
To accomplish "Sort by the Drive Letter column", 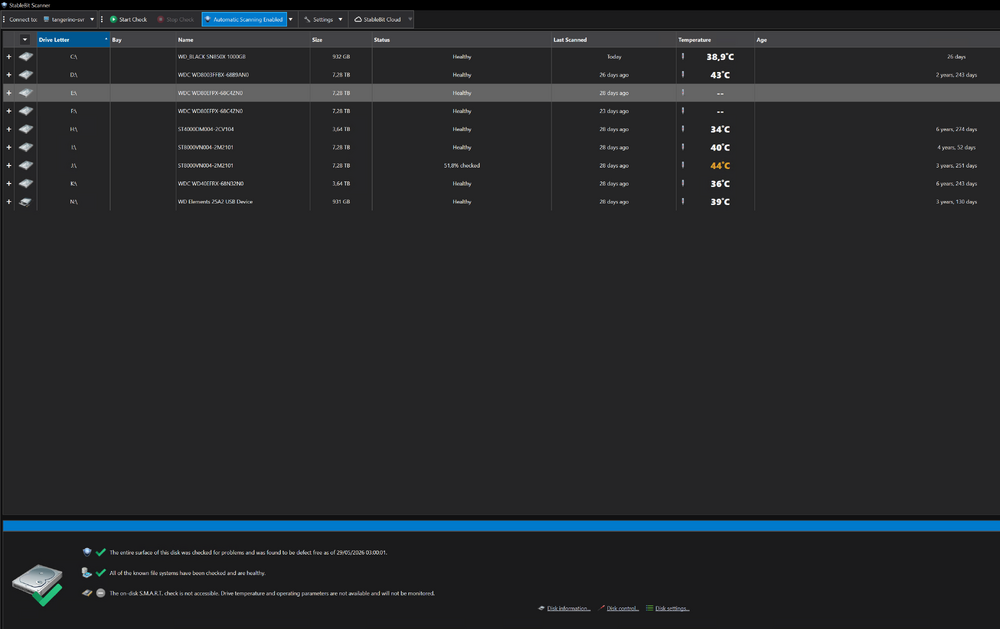I will coord(73,40).
